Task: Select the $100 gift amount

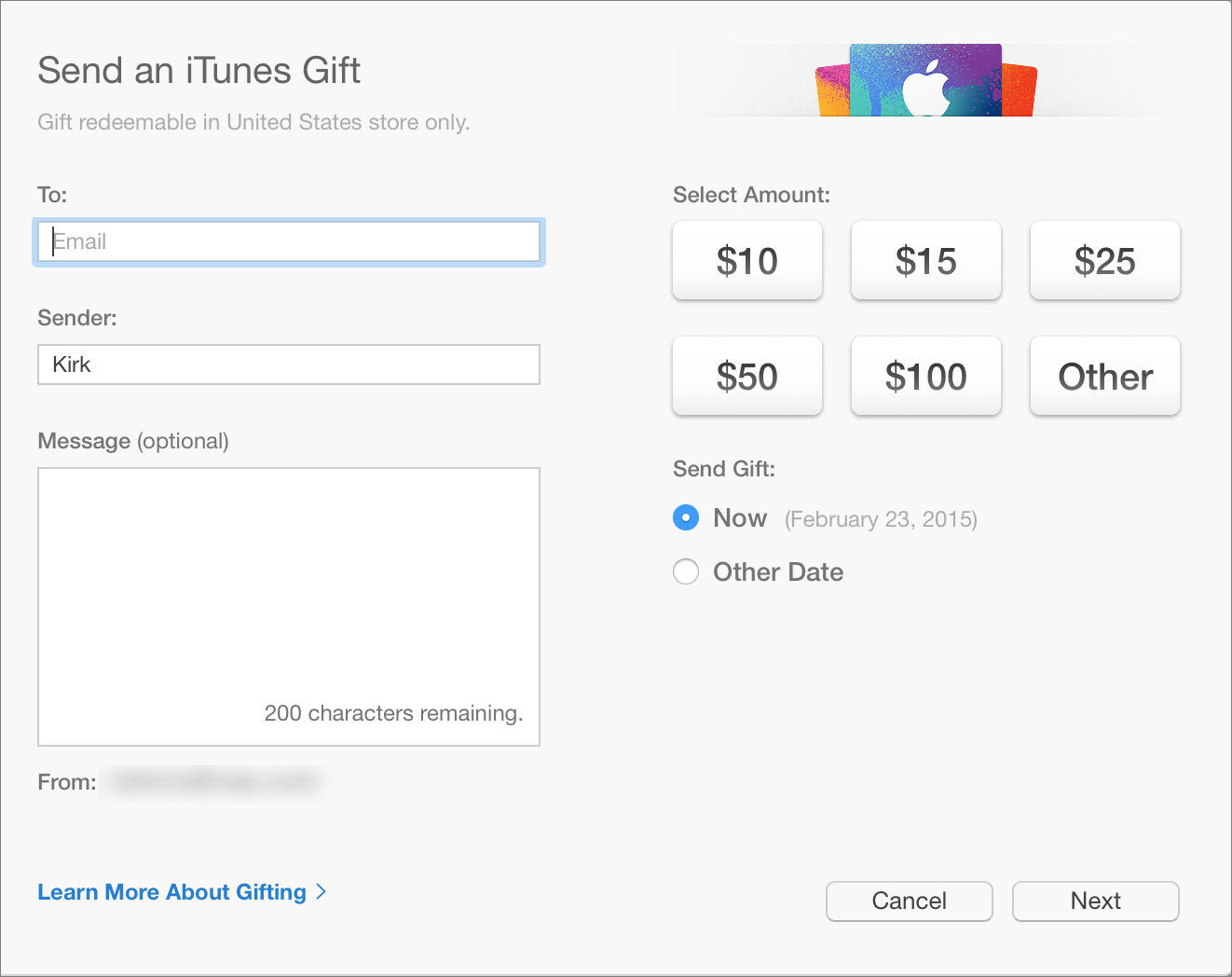Action: coord(926,376)
